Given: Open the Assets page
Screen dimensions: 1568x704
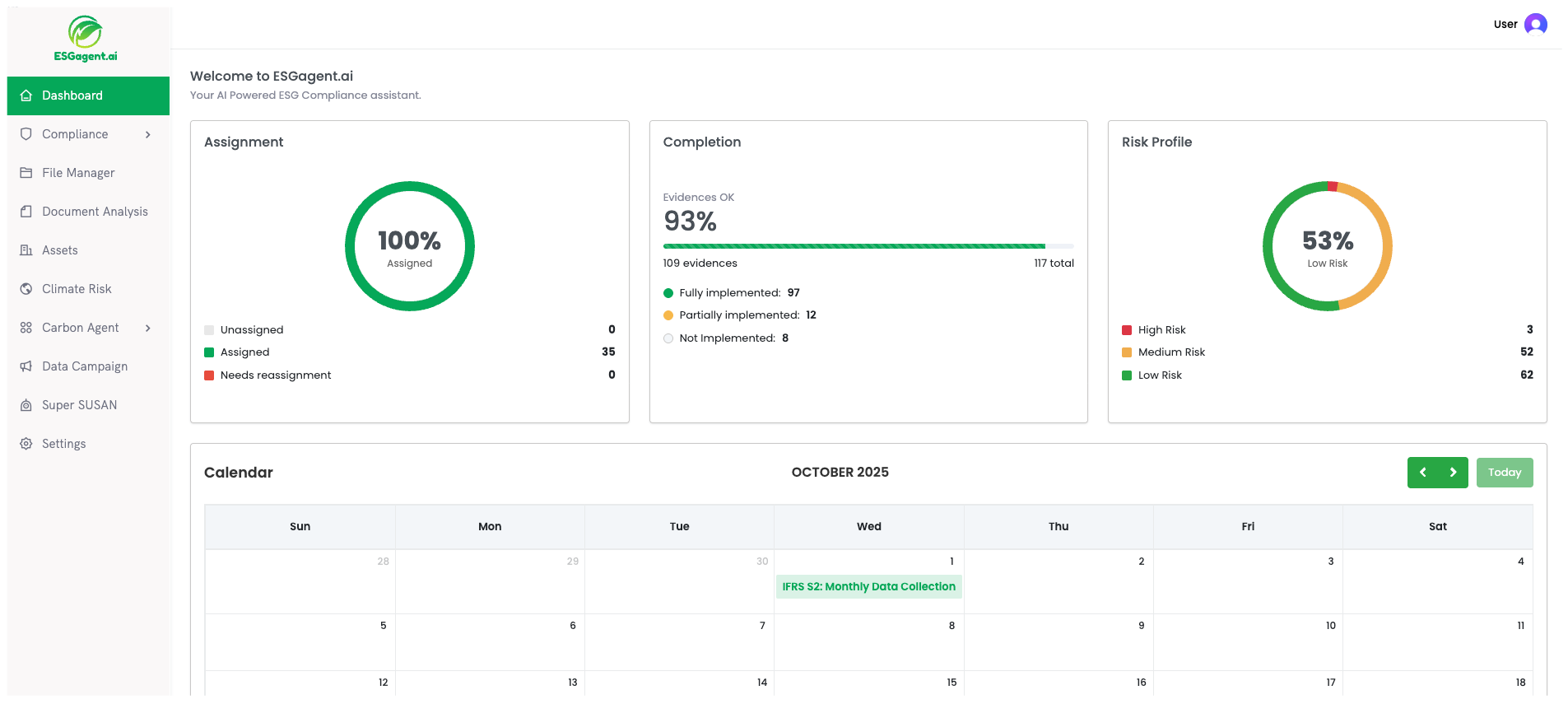Looking at the screenshot, I should [88, 250].
